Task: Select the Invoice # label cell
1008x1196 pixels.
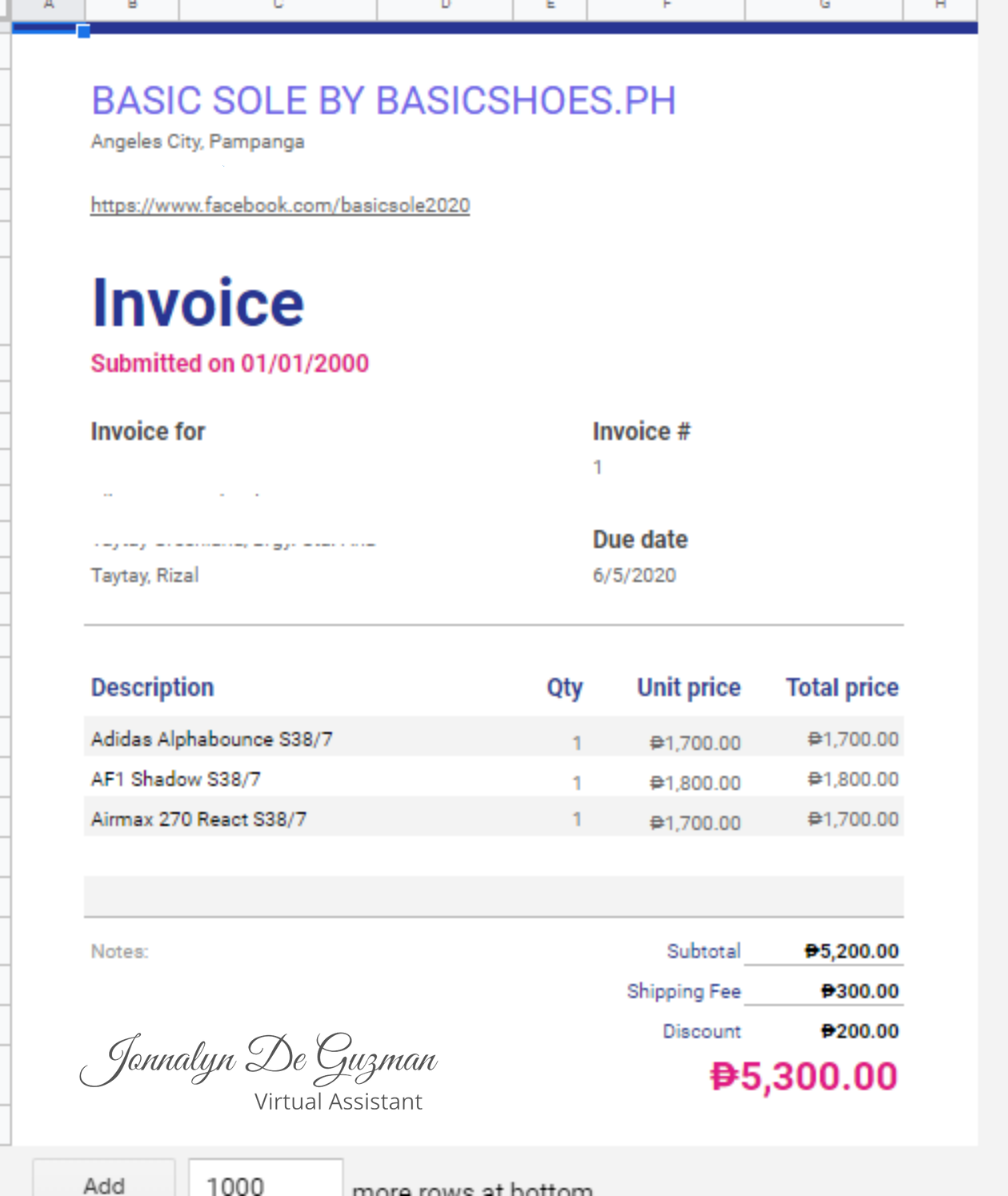Action: tap(641, 432)
